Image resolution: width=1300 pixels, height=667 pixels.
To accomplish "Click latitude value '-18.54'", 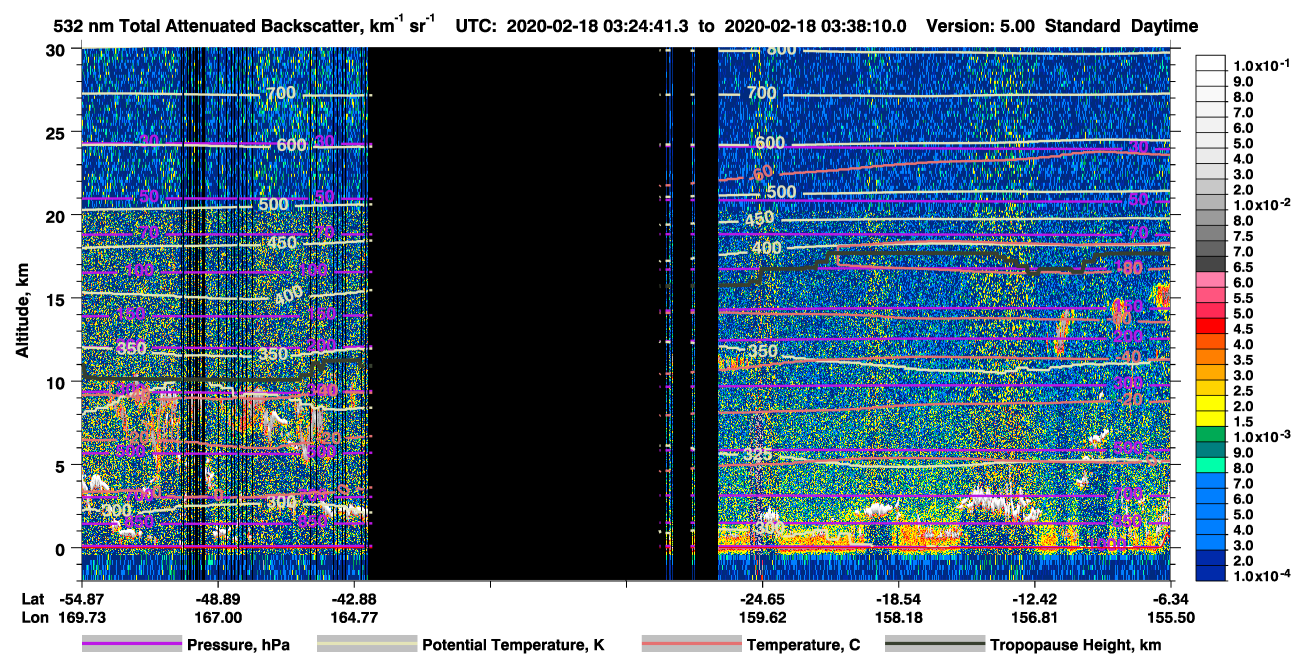I will 899,598.
